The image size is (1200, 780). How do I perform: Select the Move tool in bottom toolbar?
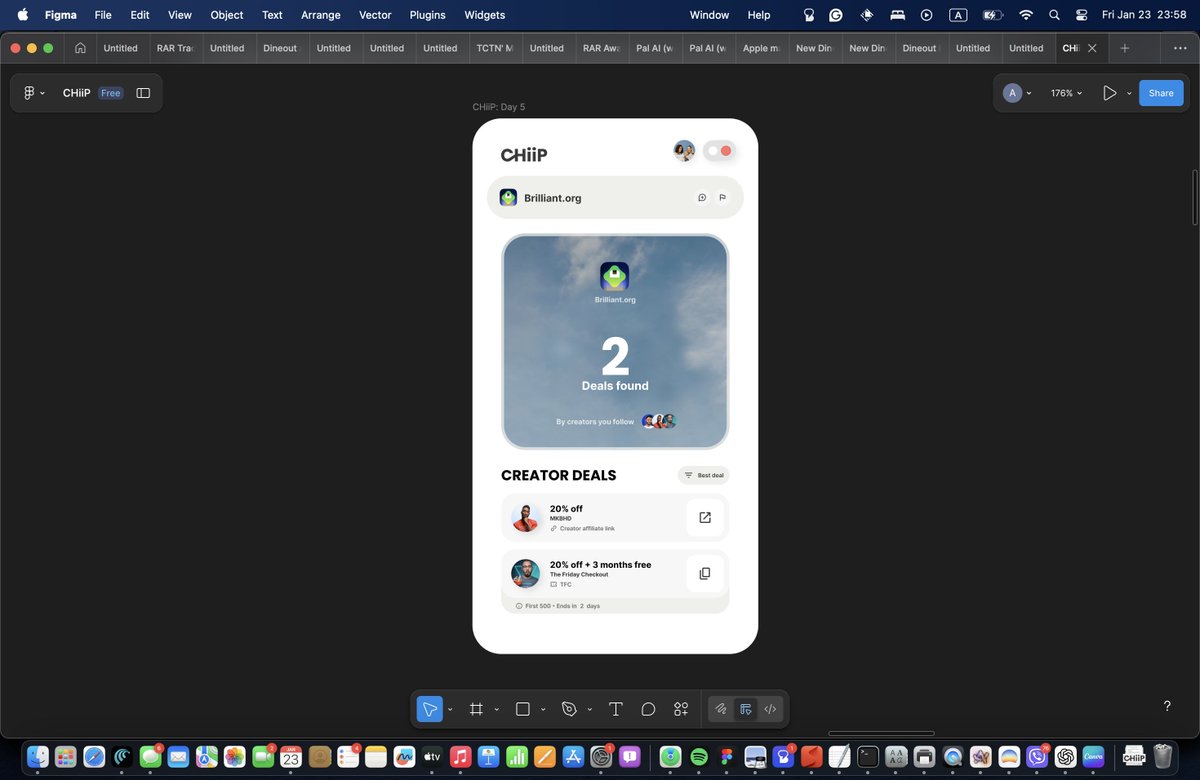tap(430, 709)
